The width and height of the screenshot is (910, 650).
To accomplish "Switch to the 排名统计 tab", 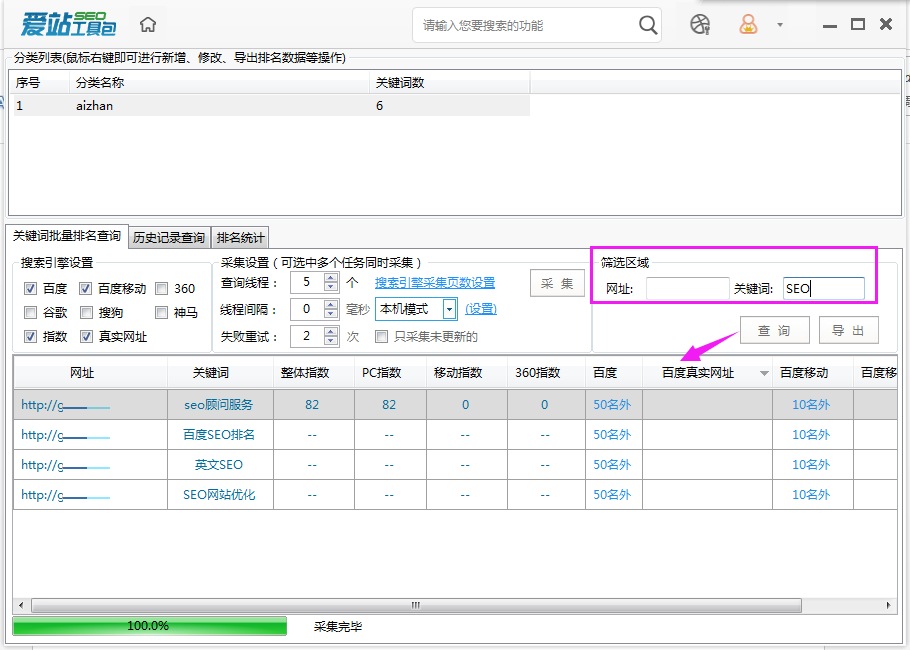I will [240, 236].
